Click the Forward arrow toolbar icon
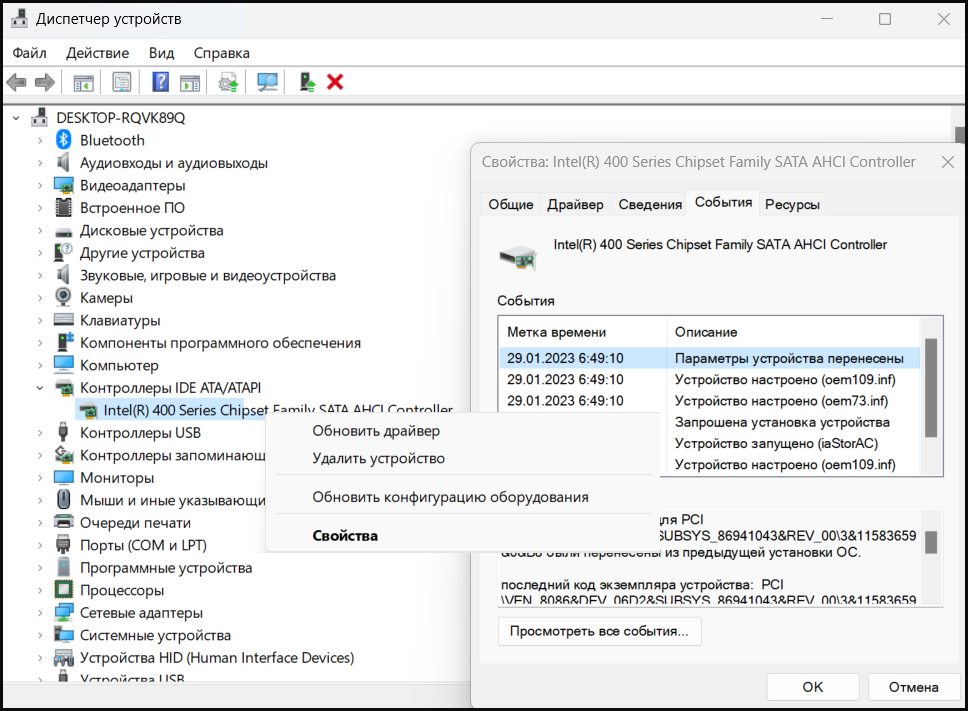Viewport: 968px width, 711px height. (x=44, y=82)
